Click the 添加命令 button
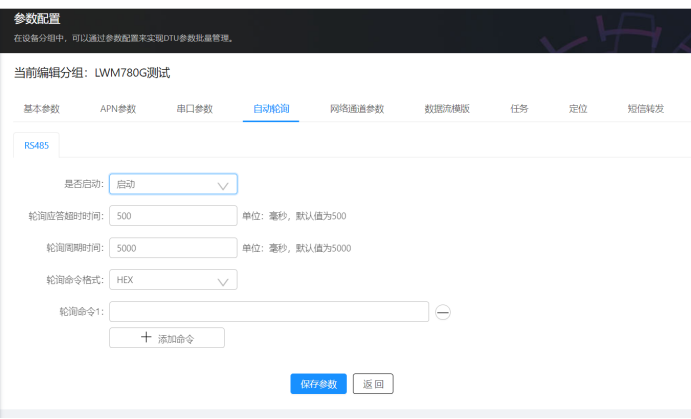The width and height of the screenshot is (691, 419). [167, 338]
